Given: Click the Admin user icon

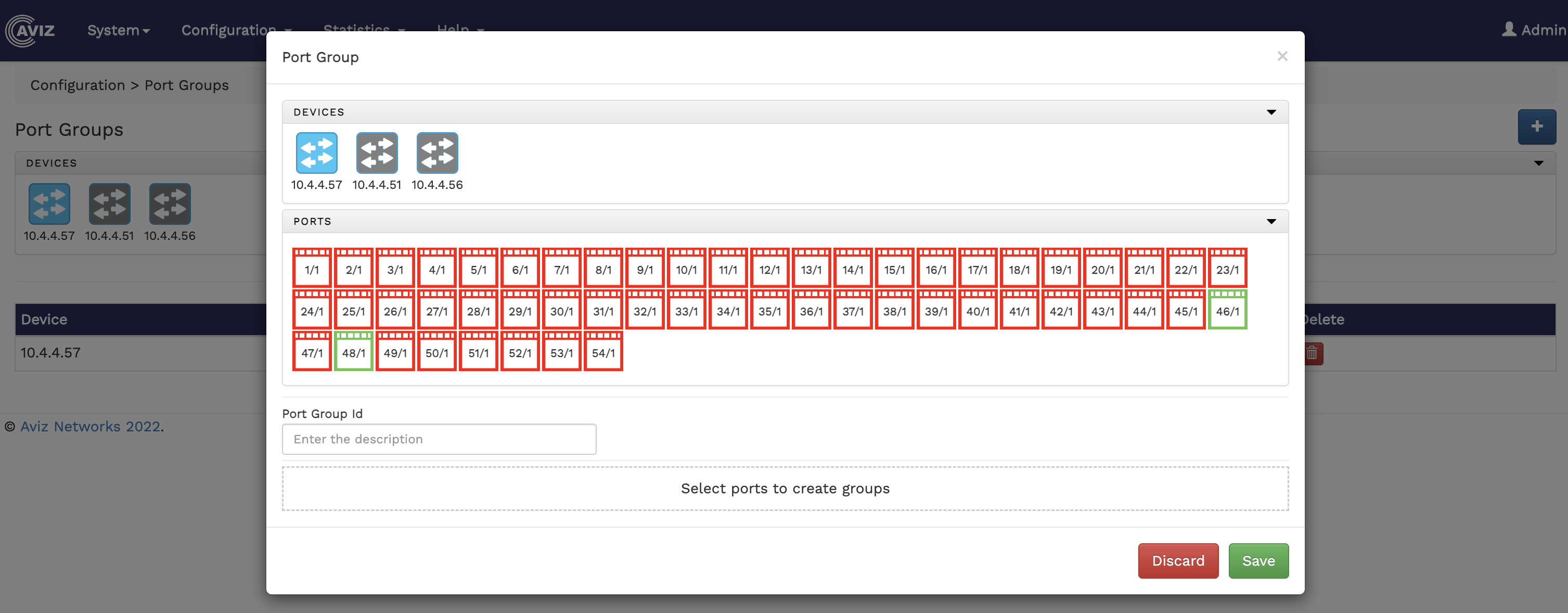Looking at the screenshot, I should coord(1509,29).
